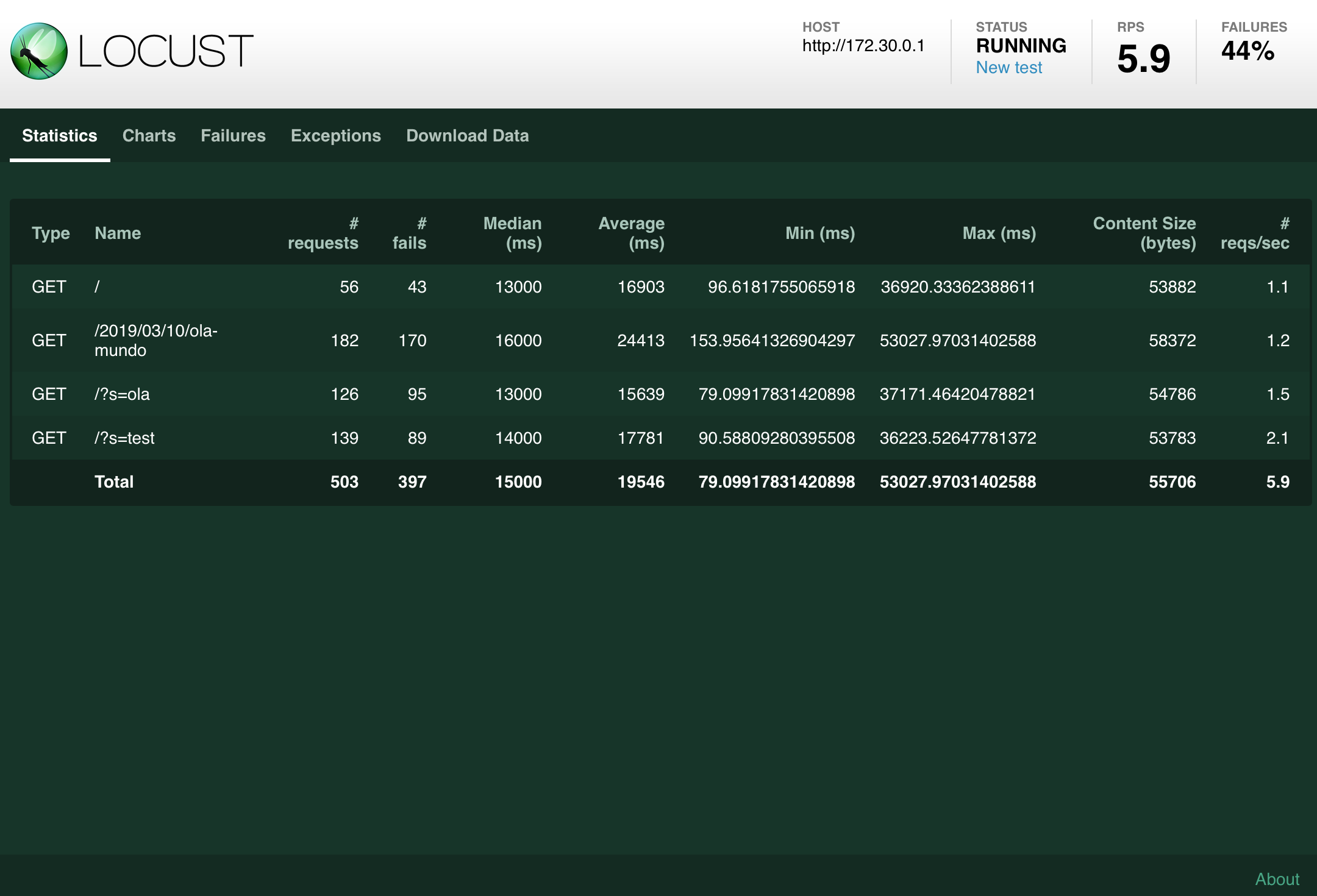Sort by Median (ms) column header
The height and width of the screenshot is (896, 1317).
click(512, 233)
